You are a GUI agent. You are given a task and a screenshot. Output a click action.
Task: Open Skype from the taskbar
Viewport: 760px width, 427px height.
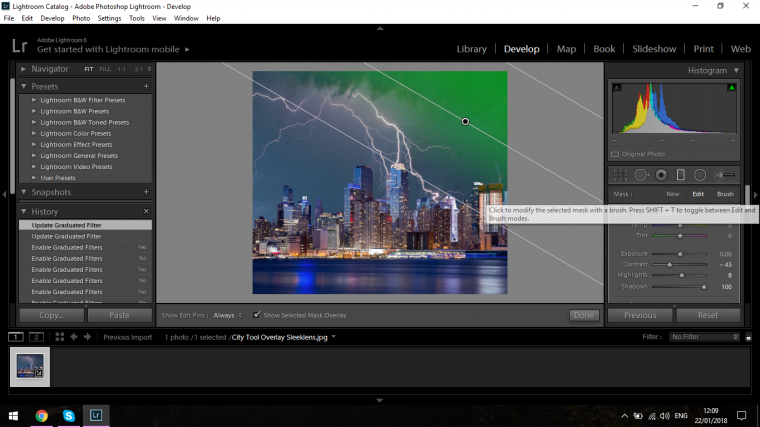pos(69,416)
